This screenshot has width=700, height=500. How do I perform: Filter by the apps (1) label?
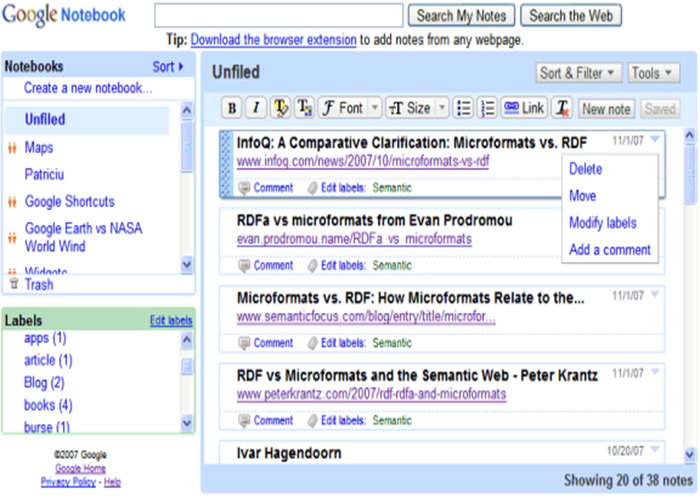tap(45, 338)
